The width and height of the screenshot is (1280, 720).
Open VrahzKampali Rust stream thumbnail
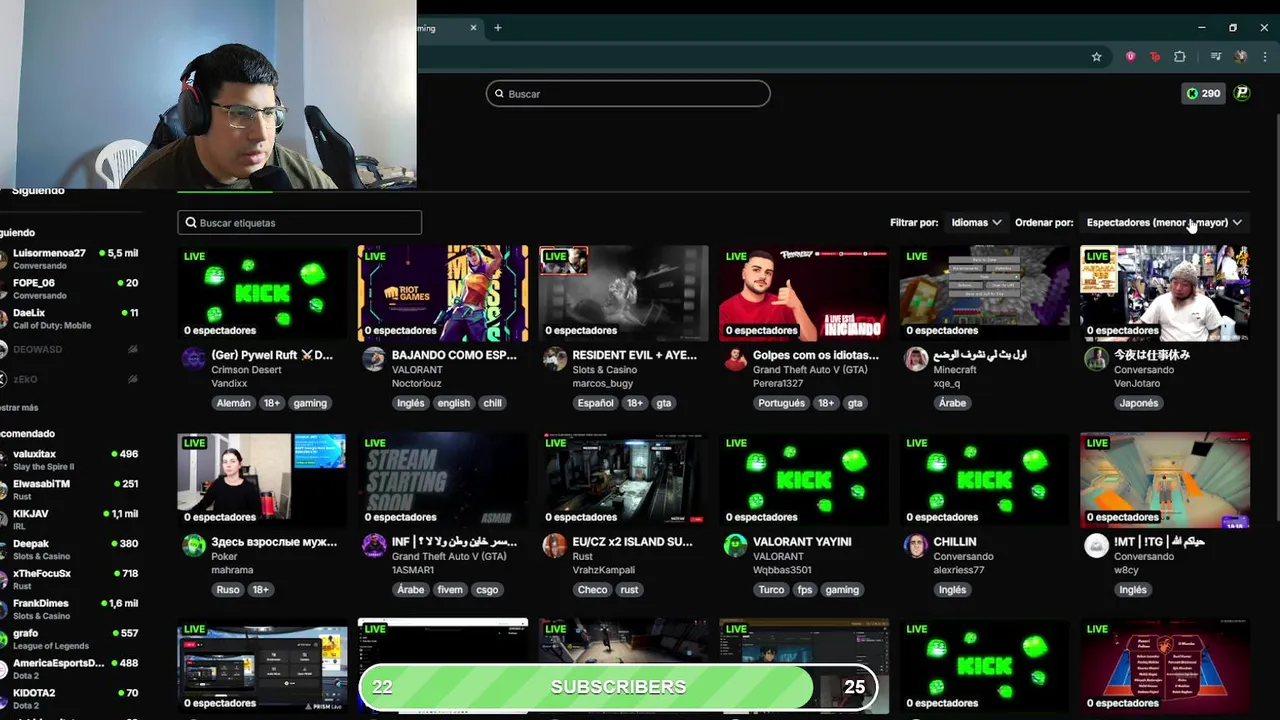point(624,479)
